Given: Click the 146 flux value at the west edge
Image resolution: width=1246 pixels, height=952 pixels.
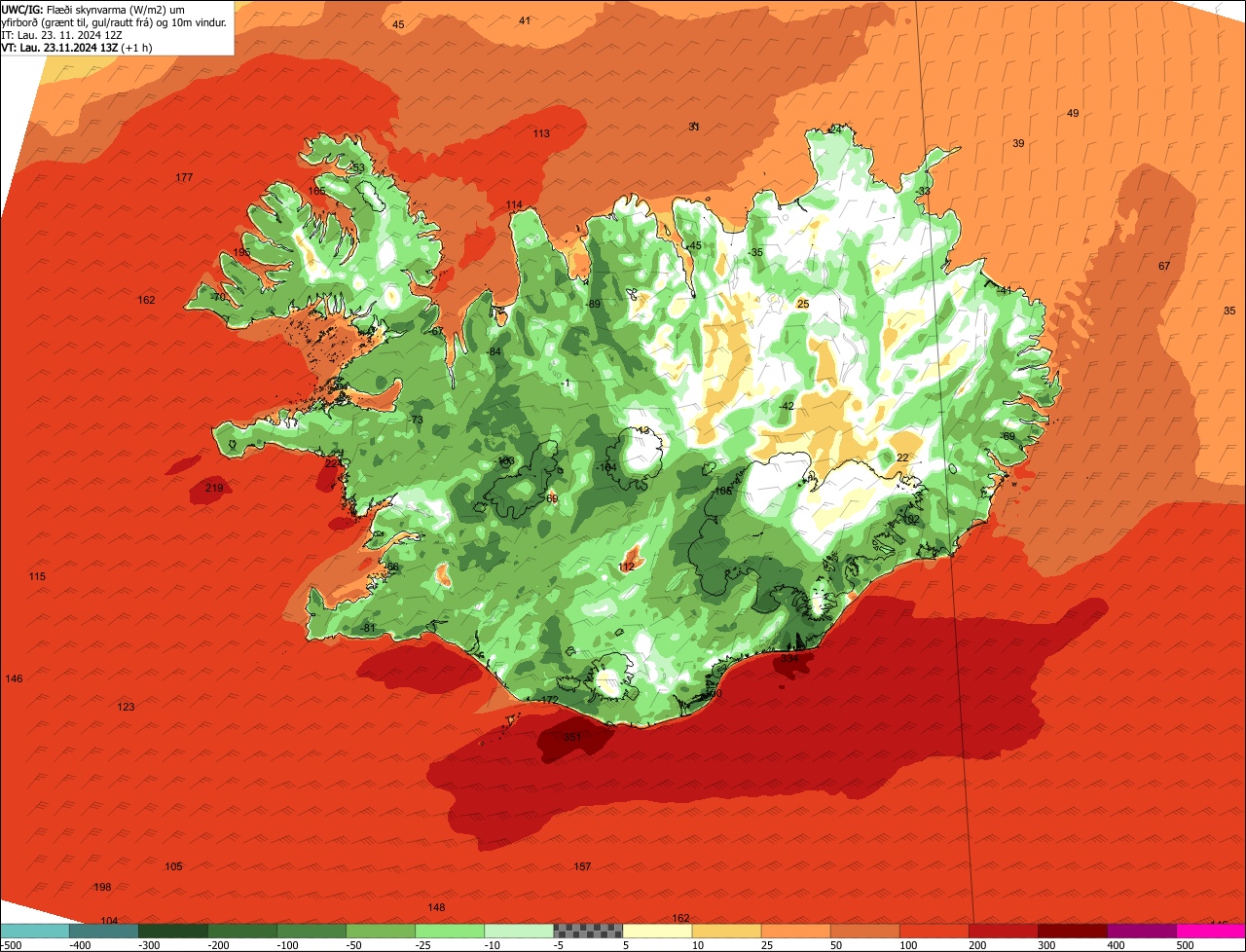Looking at the screenshot, I should [x=14, y=677].
